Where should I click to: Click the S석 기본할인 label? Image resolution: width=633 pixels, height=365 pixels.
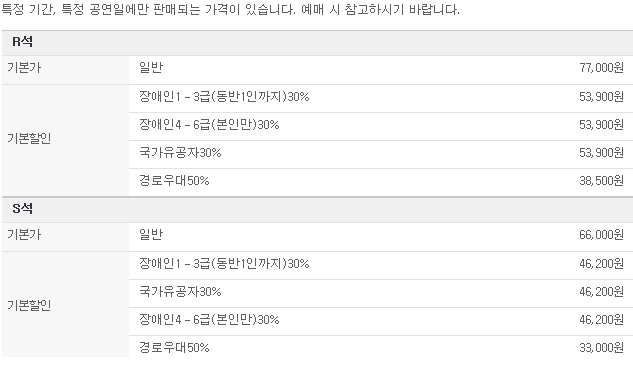pos(29,305)
